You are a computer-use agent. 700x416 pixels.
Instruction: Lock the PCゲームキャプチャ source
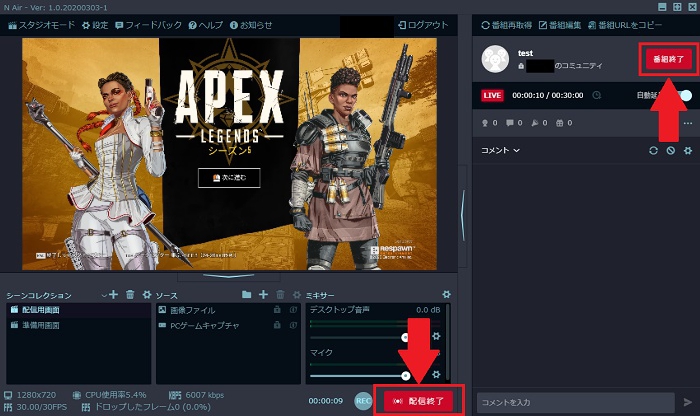277,325
